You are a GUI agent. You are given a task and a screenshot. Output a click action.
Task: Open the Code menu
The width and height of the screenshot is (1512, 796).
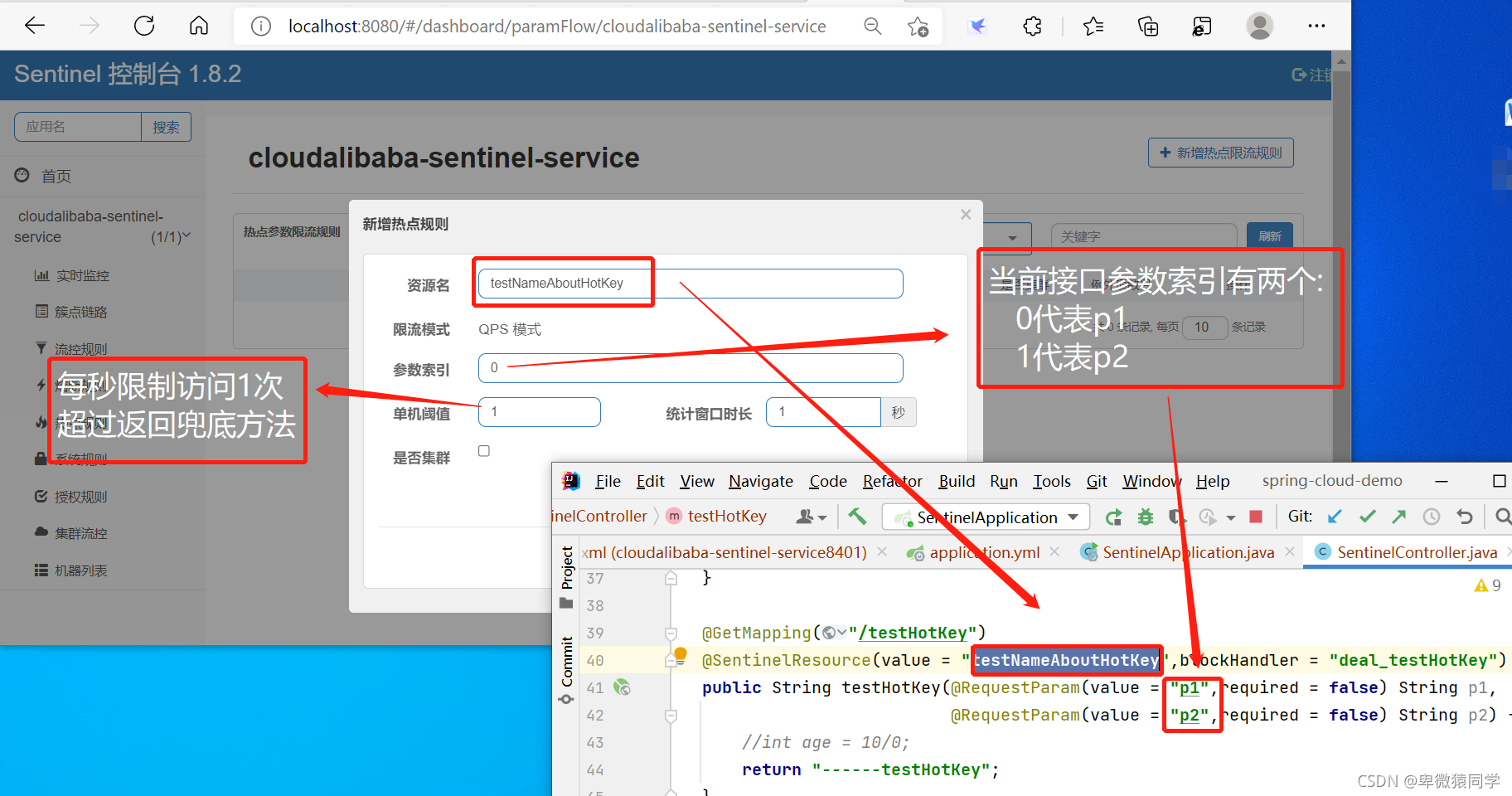coord(828,481)
